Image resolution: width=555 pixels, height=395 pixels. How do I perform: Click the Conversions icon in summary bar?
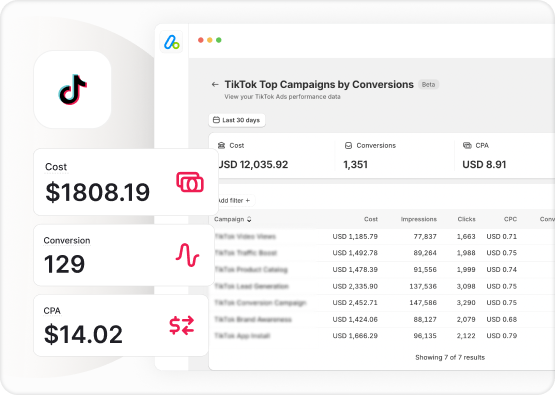(348, 145)
